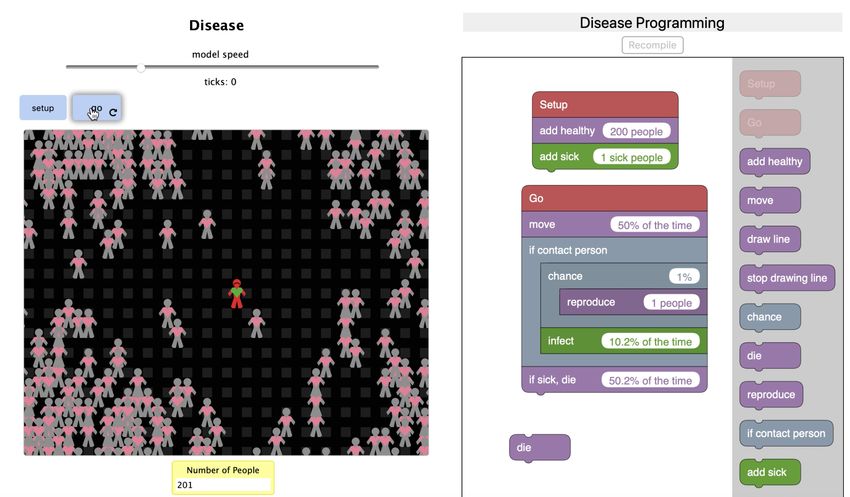Click the Number of People monitor value
850x497 pixels.
tap(223, 485)
